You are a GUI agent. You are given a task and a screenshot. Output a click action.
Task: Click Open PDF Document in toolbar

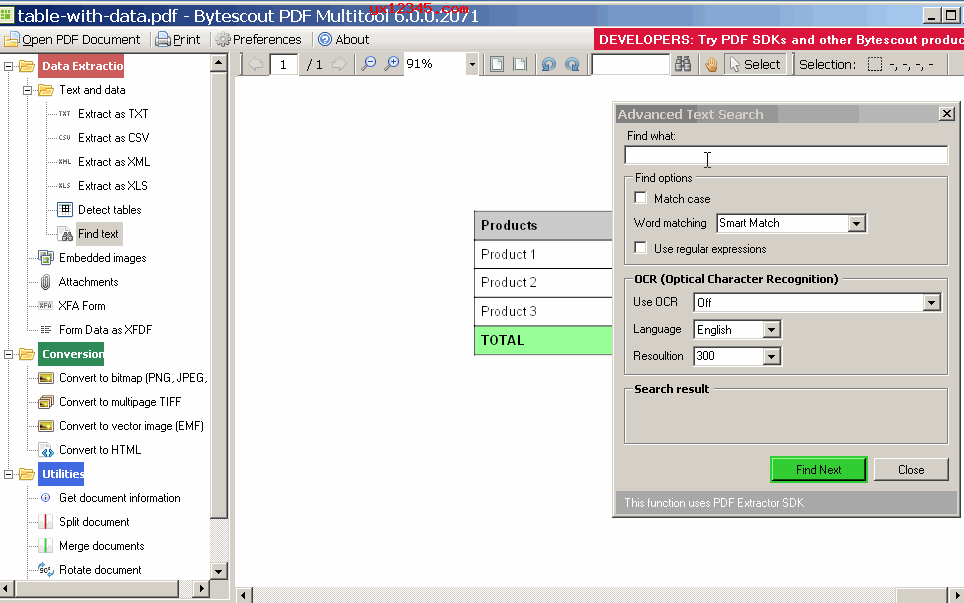coord(73,40)
